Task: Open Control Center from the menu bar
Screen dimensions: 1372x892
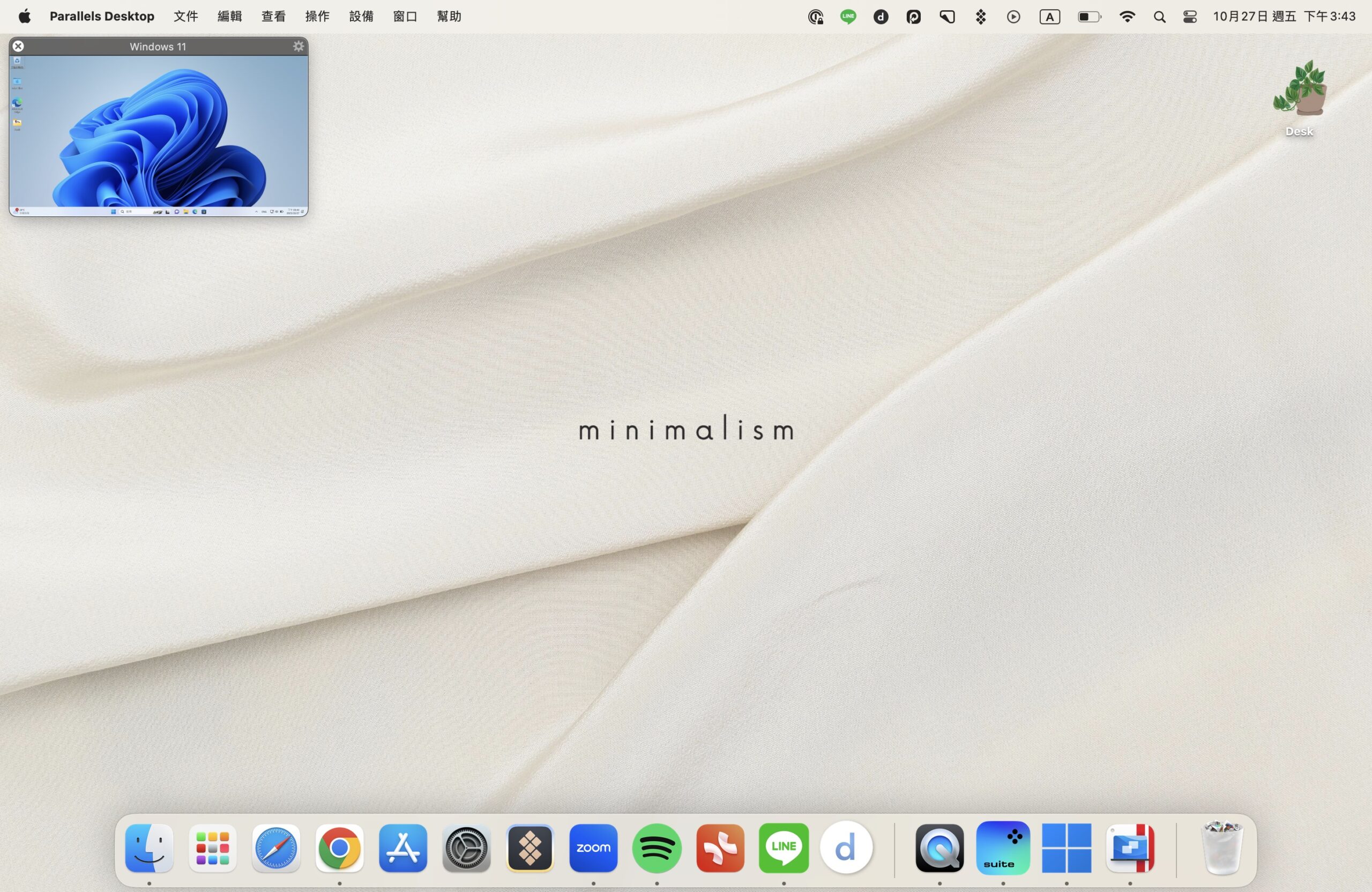Action: click(1190, 17)
